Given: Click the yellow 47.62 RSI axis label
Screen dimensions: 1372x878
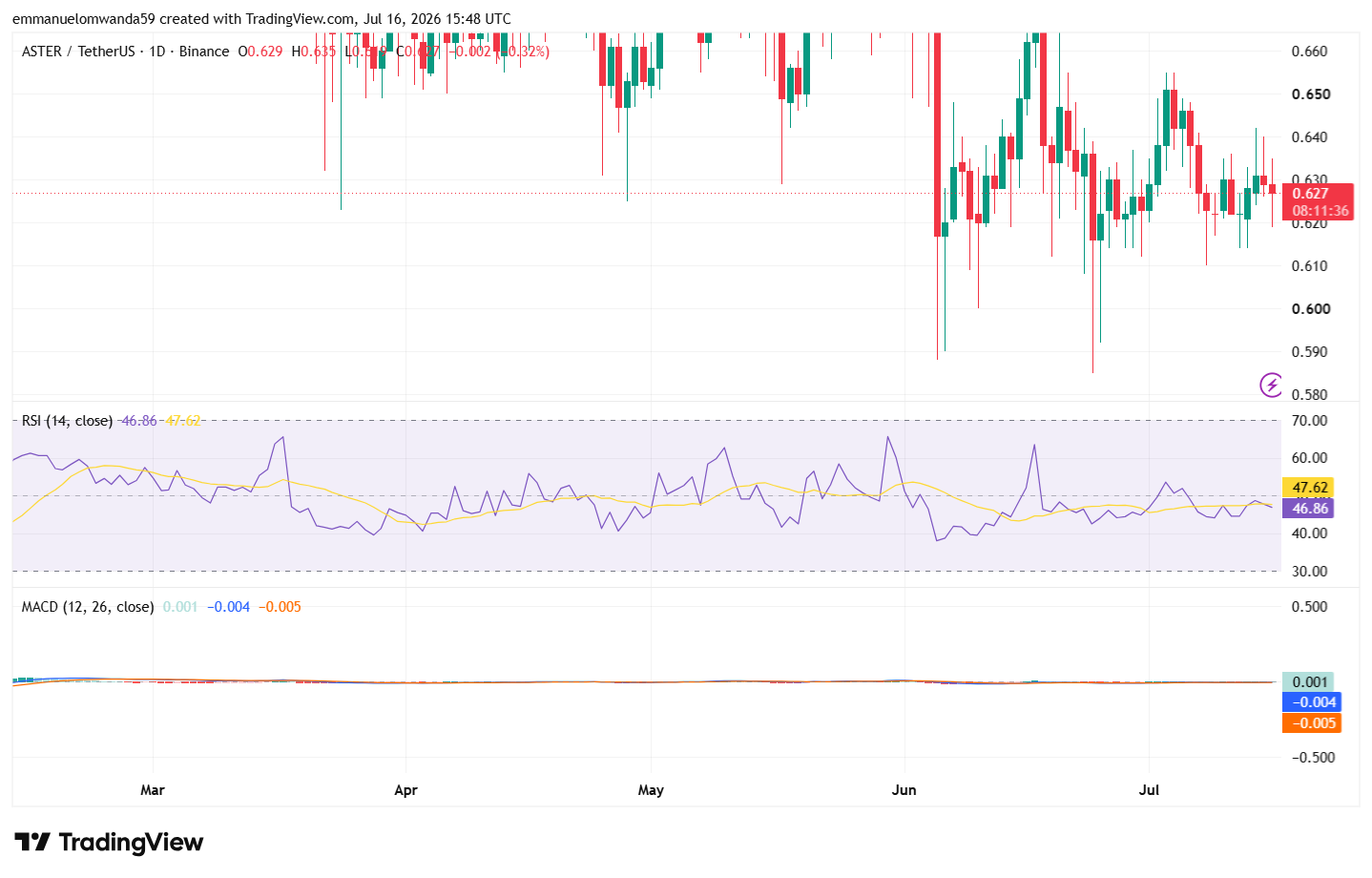Looking at the screenshot, I should coord(1309,488).
